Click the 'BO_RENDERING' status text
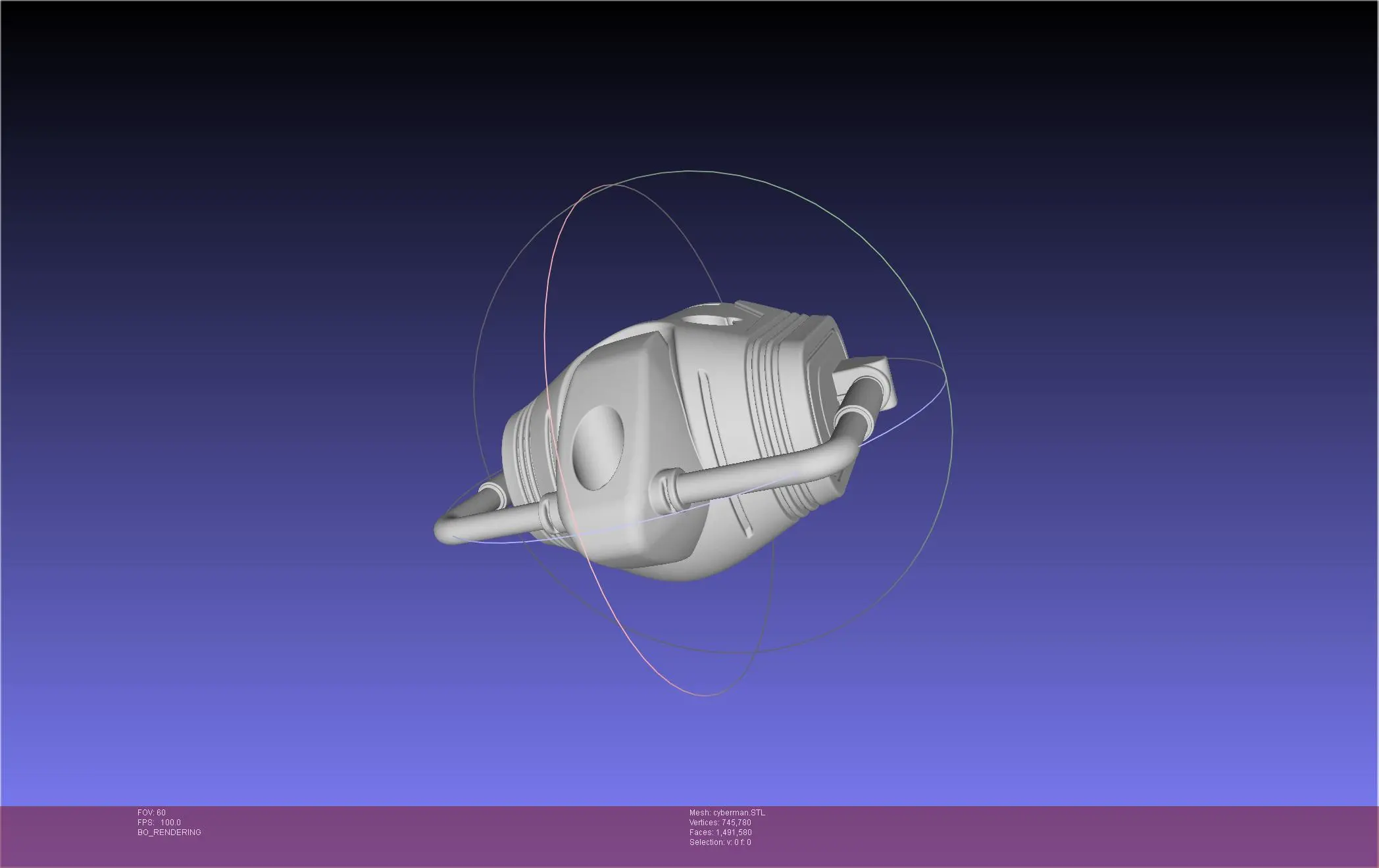Viewport: 1379px width, 868px height. (169, 832)
